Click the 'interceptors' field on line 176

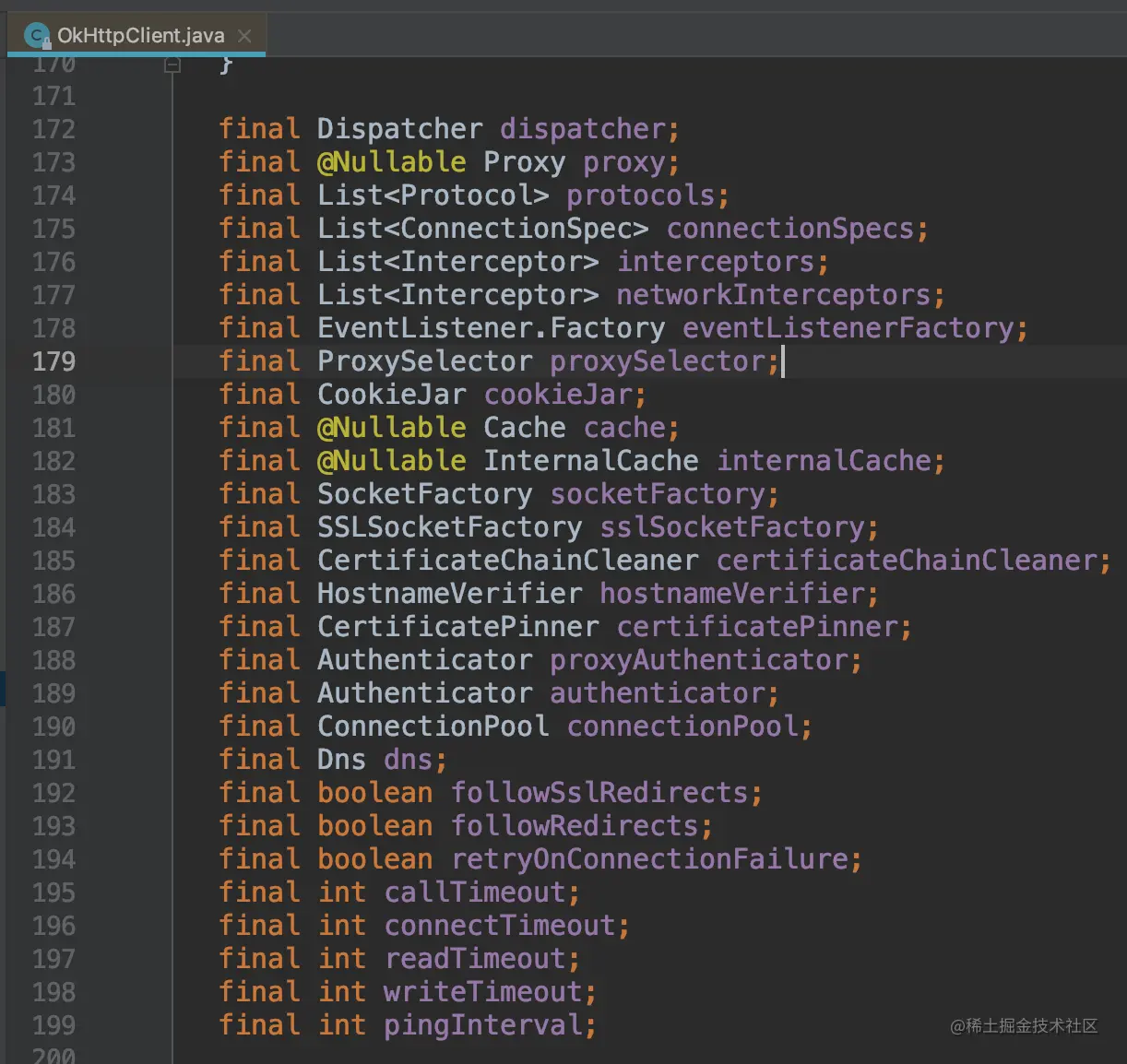[x=716, y=262]
